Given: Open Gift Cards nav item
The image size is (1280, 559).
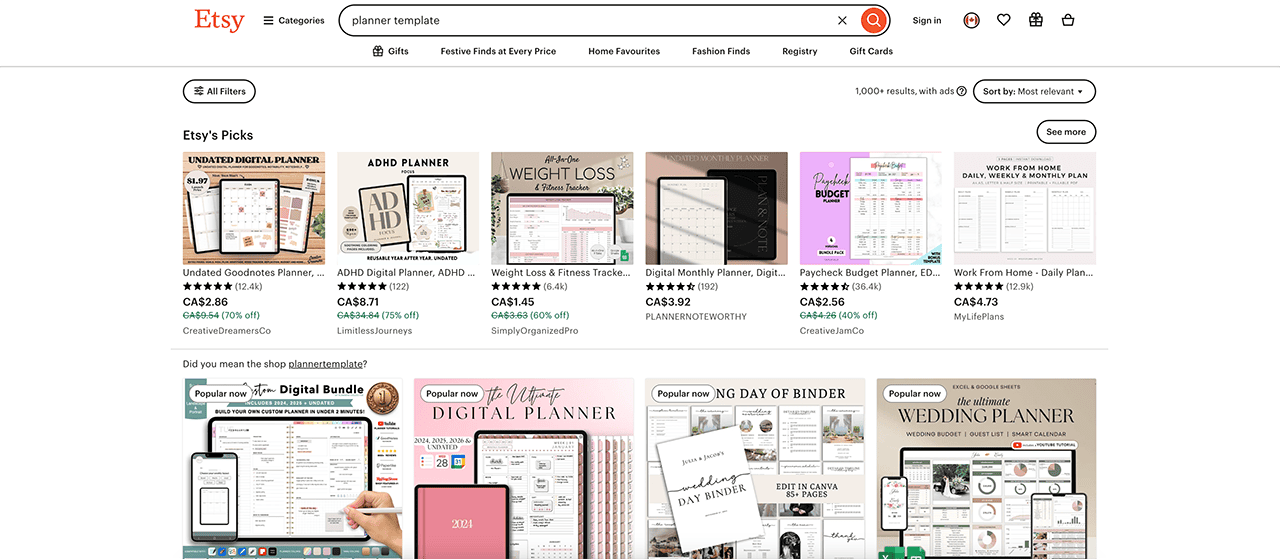Looking at the screenshot, I should [x=871, y=51].
